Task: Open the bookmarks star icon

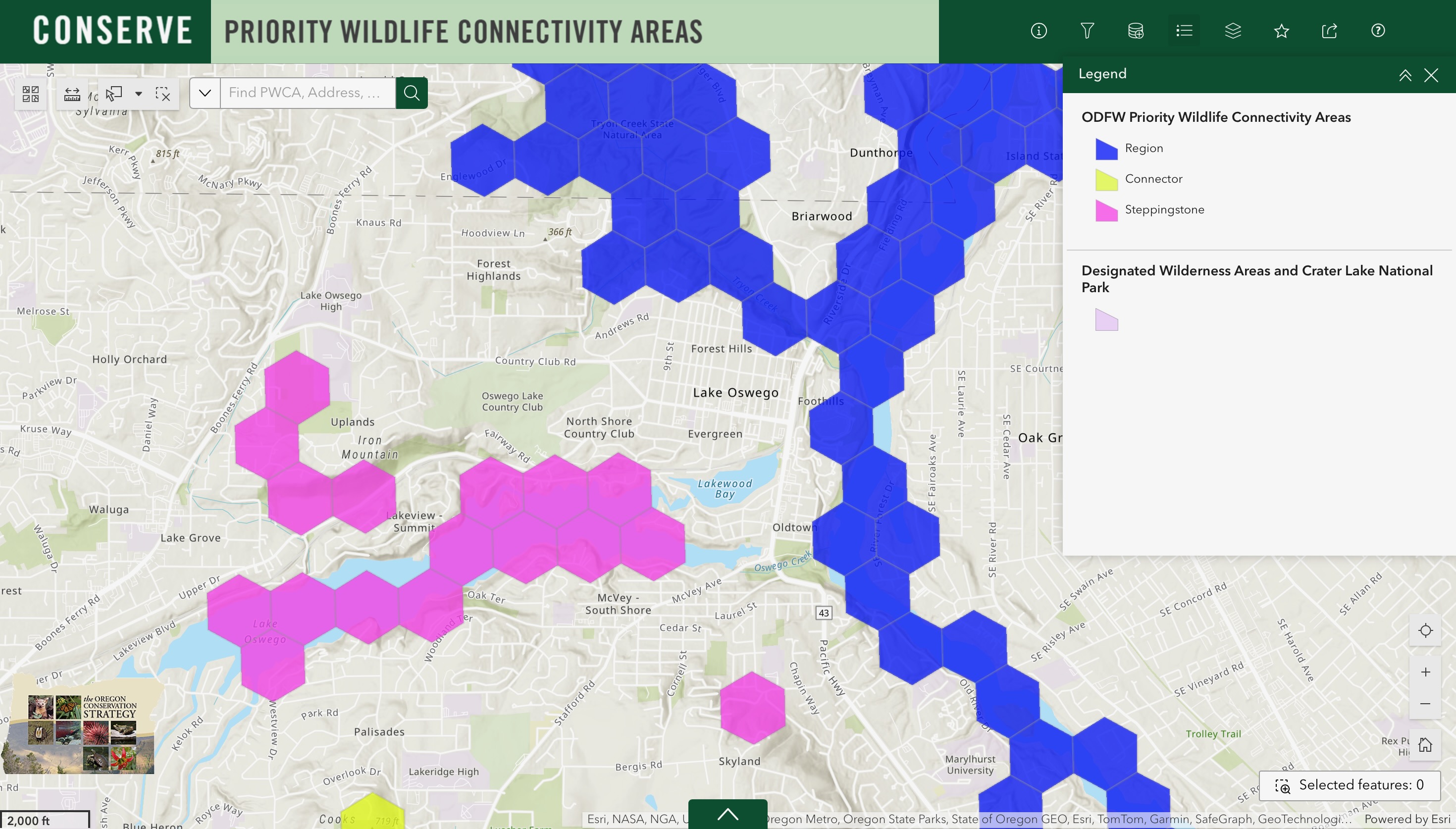Action: [x=1282, y=31]
